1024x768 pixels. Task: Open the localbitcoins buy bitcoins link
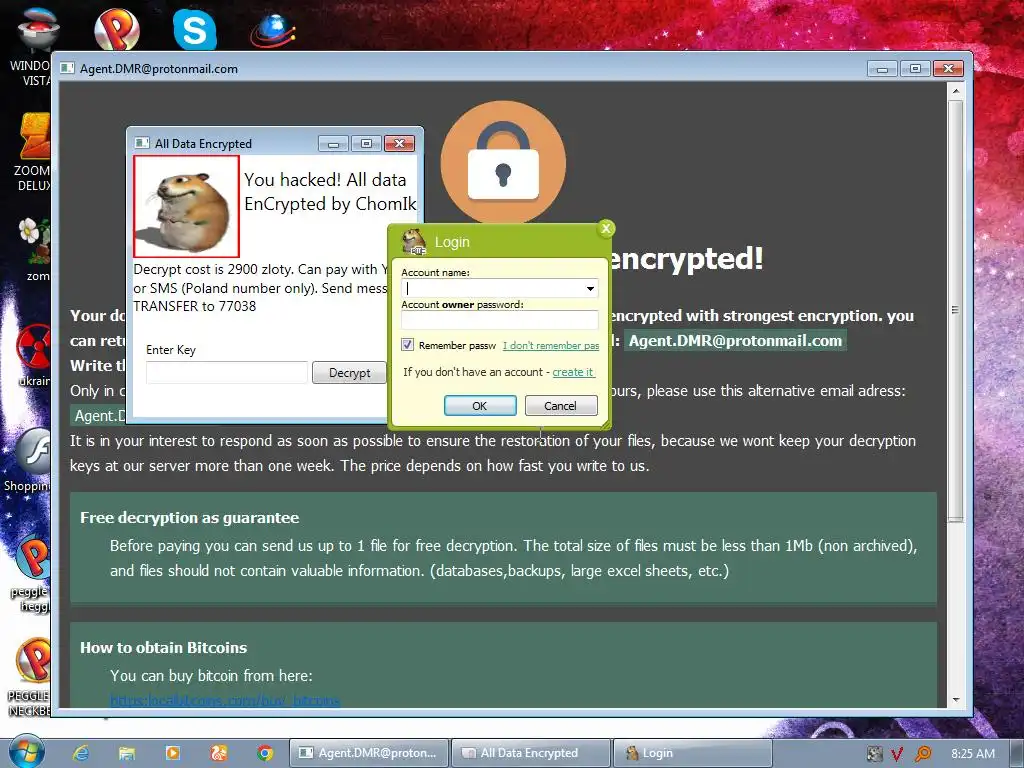[225, 700]
